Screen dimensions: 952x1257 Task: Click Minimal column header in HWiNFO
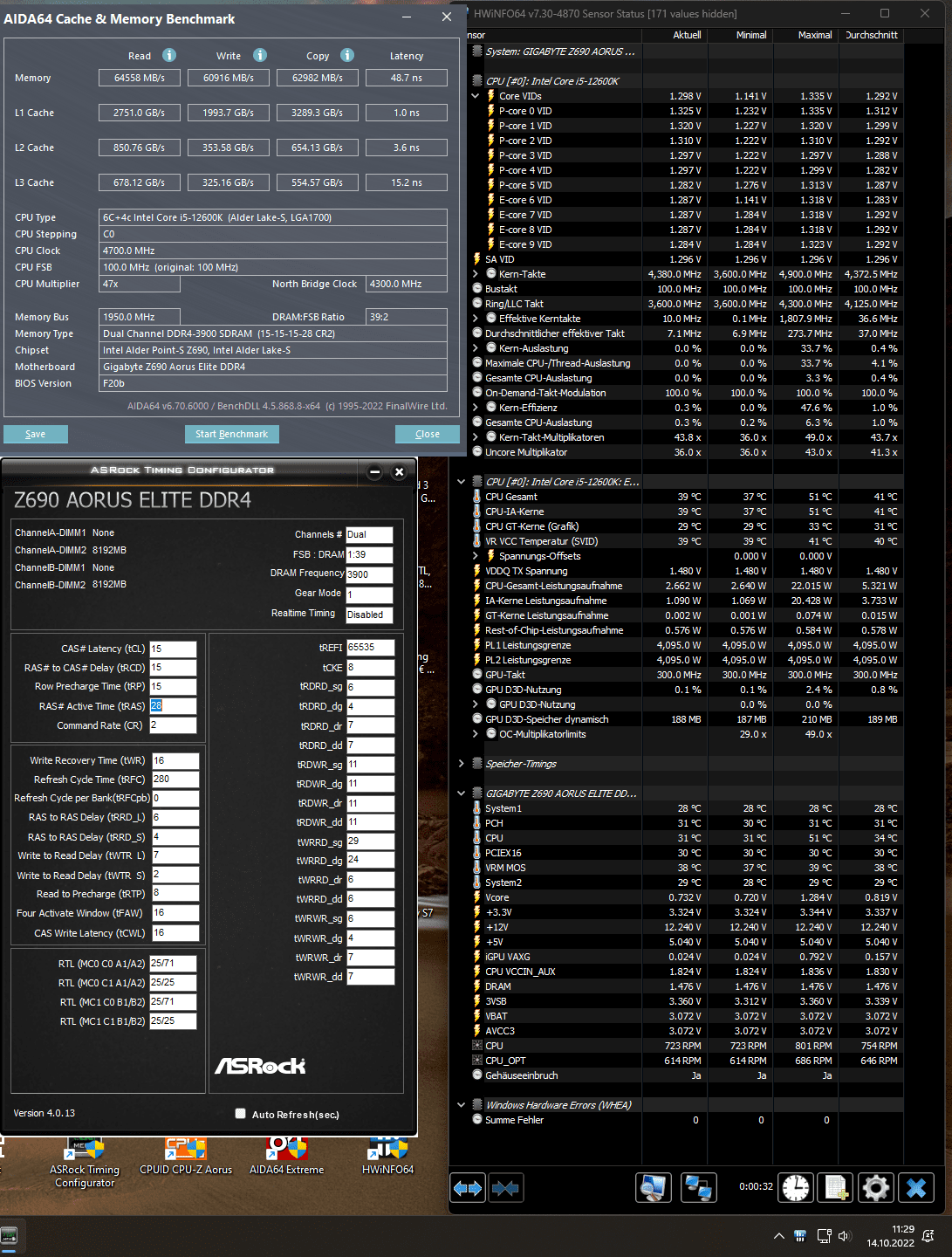(739, 35)
